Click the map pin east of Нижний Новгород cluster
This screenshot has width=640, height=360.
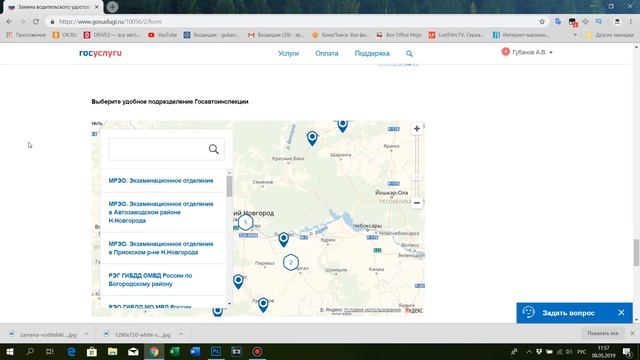pyautogui.click(x=283, y=239)
